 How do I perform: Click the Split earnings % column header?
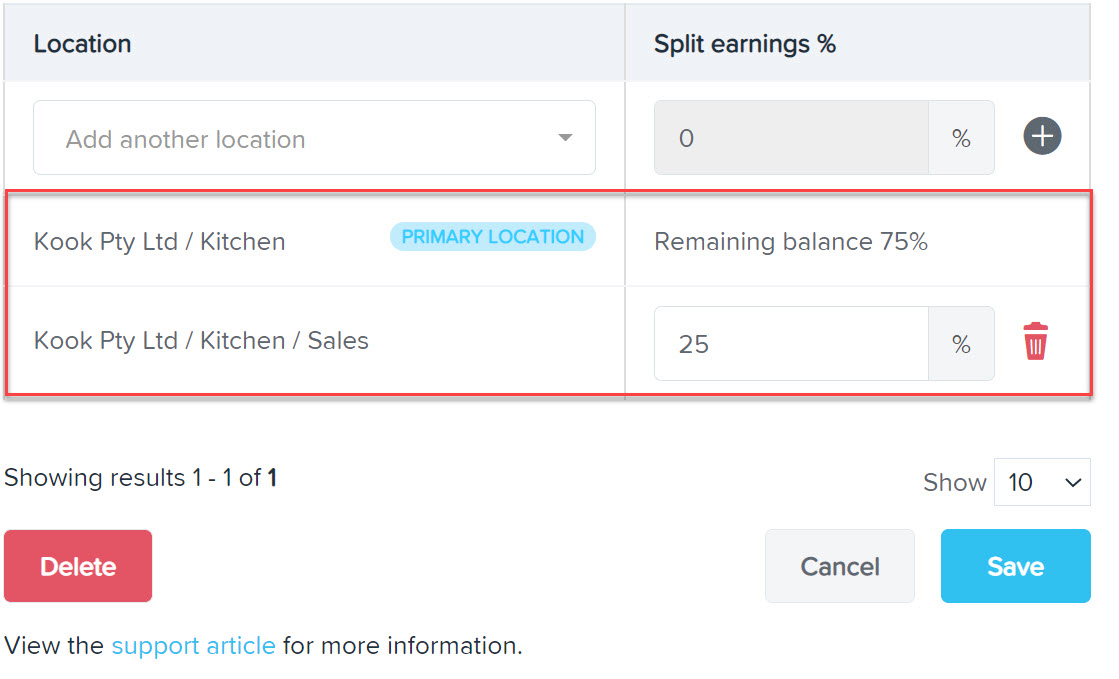point(745,44)
